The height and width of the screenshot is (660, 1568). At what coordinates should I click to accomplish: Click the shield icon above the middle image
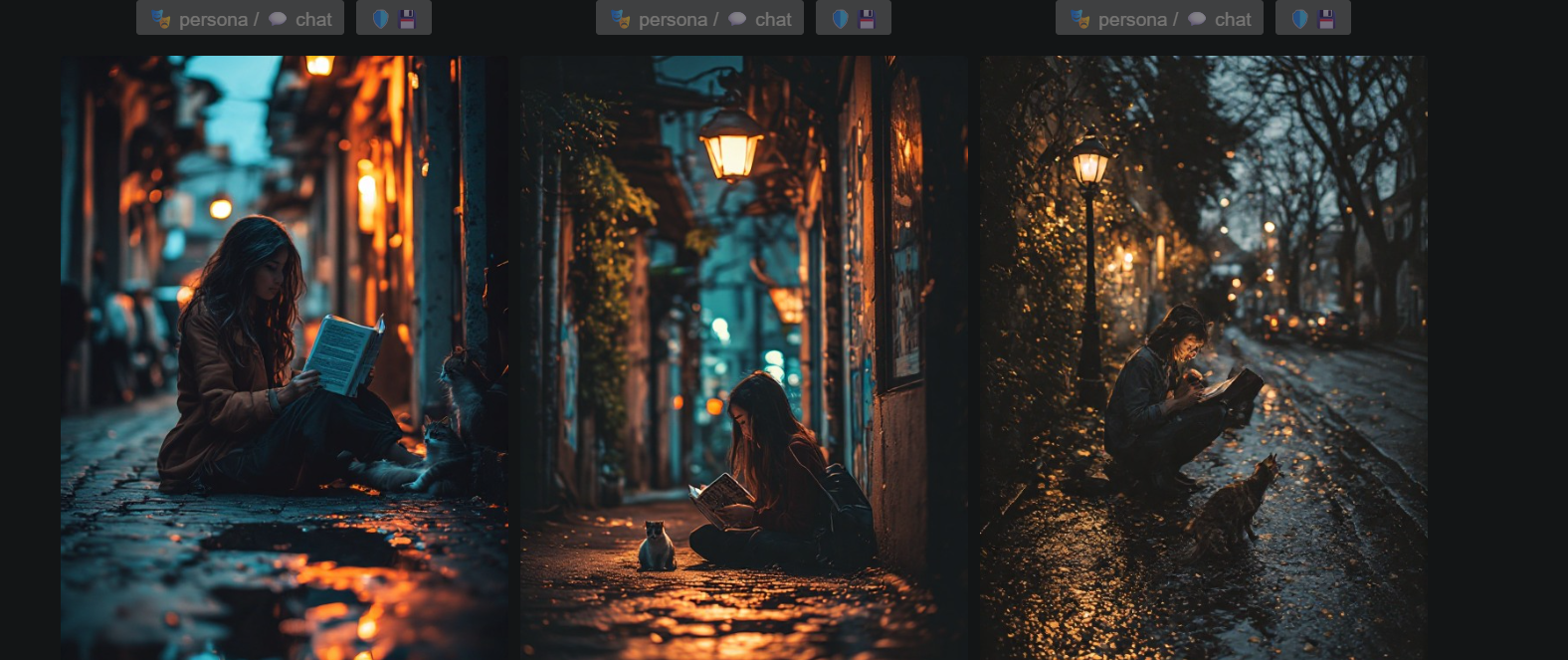click(x=840, y=19)
